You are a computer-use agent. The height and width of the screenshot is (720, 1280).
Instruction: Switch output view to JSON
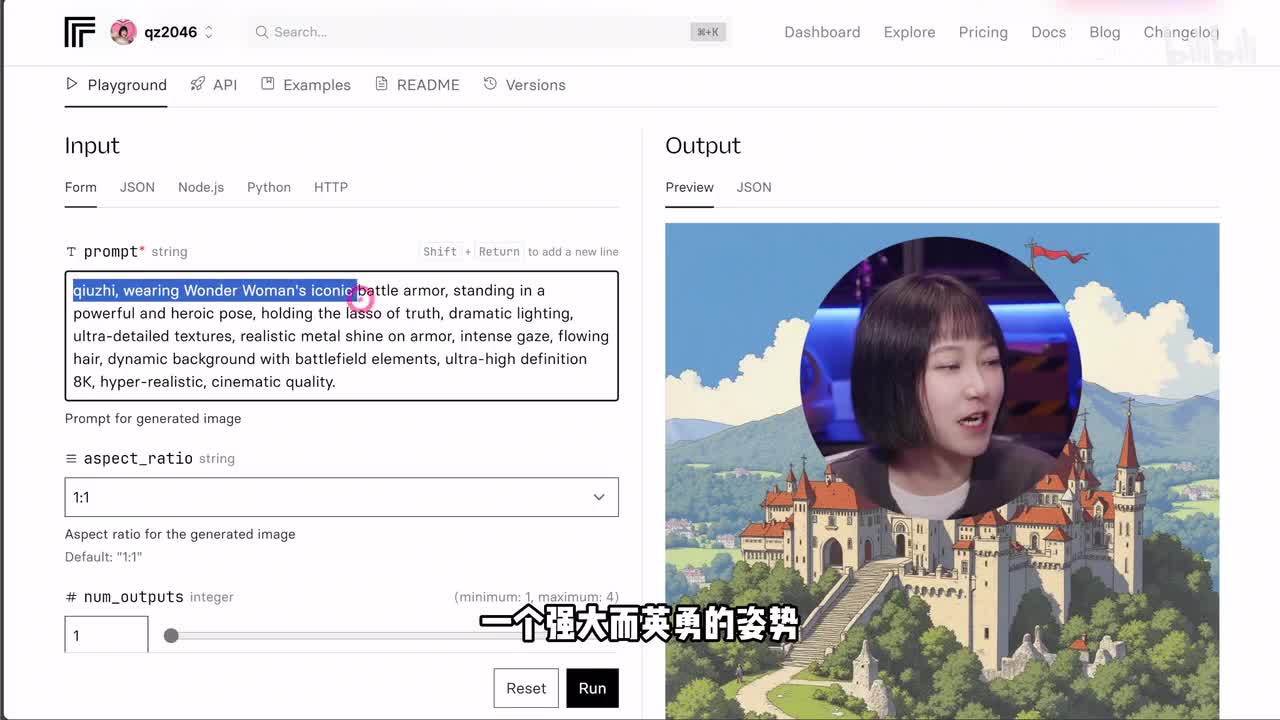(x=754, y=187)
